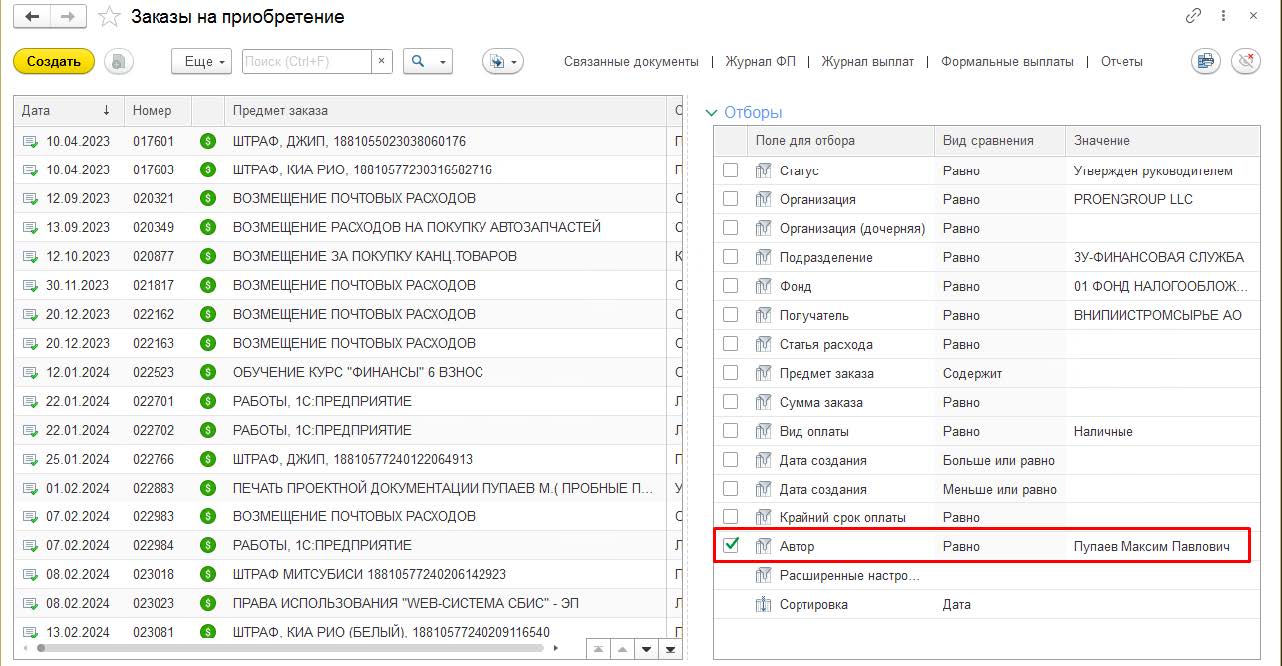1282x666 pixels.
Task: Sort by the Номер column header
Action: tap(158, 110)
